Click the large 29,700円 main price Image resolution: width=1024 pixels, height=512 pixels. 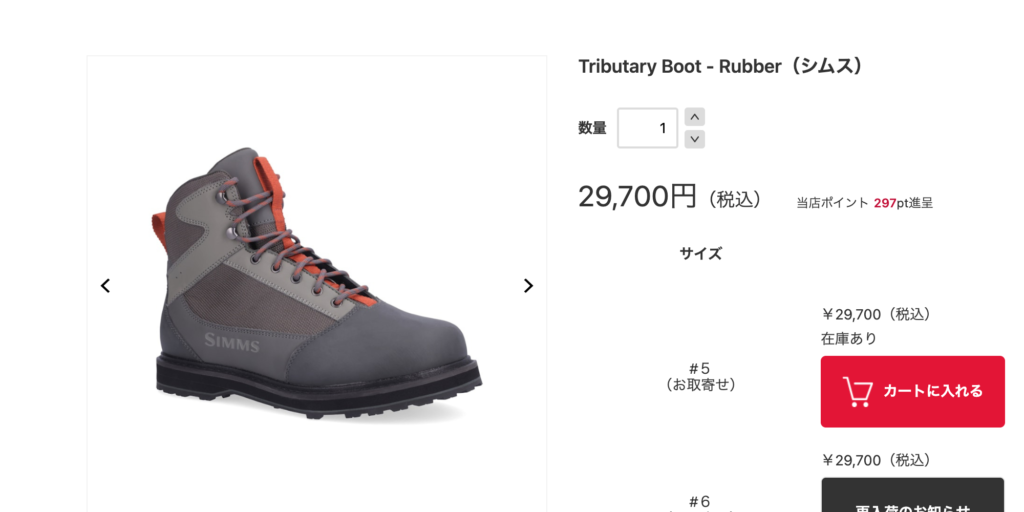[637, 196]
